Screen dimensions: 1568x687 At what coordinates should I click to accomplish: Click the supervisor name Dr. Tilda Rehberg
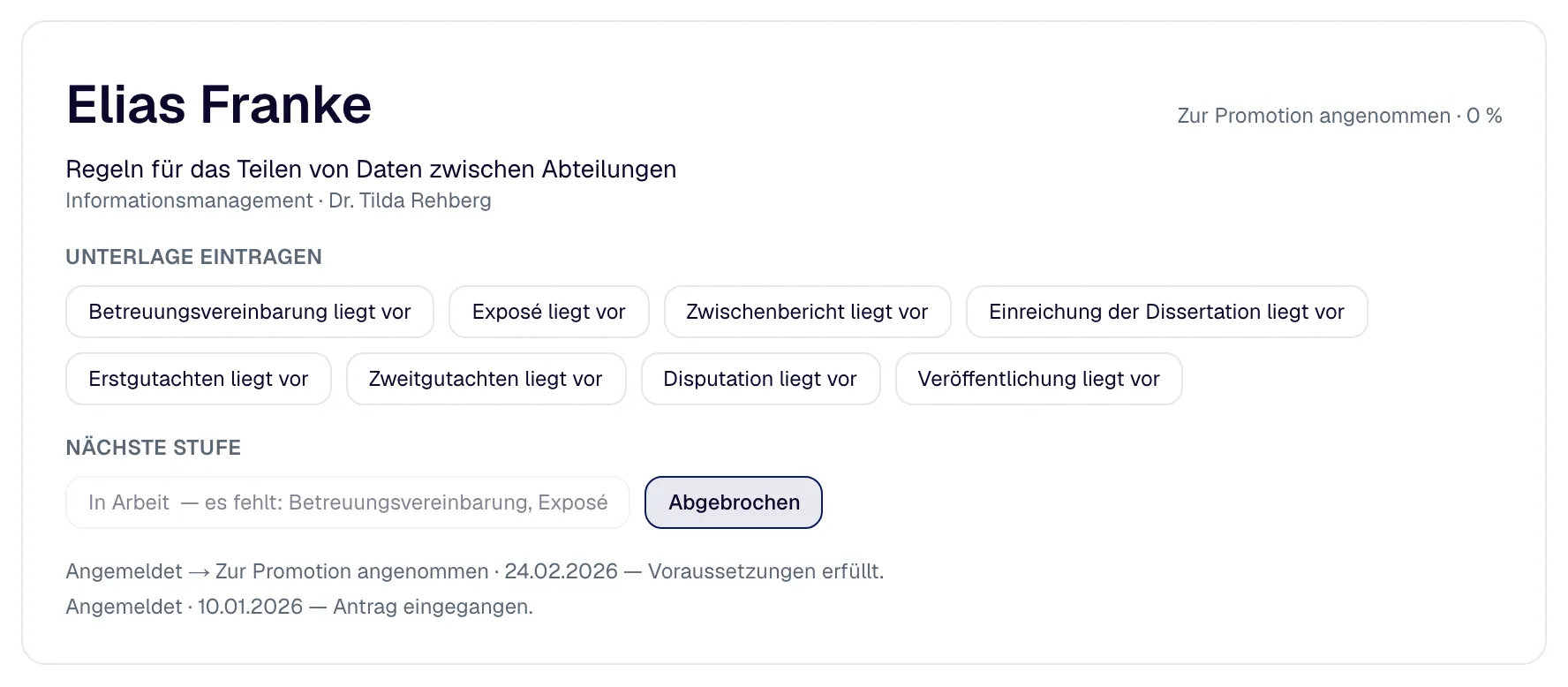point(410,200)
